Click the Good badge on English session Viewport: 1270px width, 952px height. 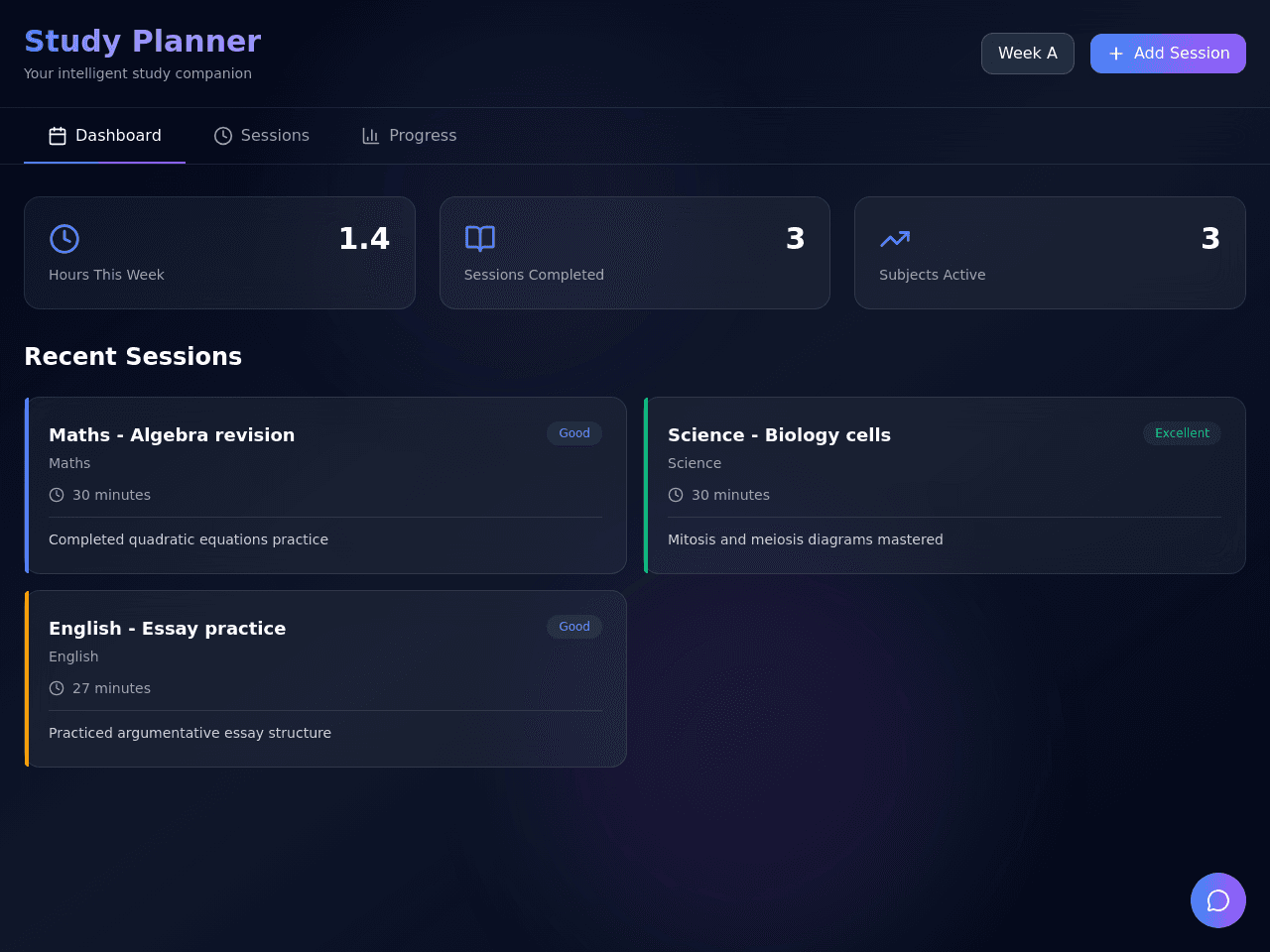(x=574, y=627)
